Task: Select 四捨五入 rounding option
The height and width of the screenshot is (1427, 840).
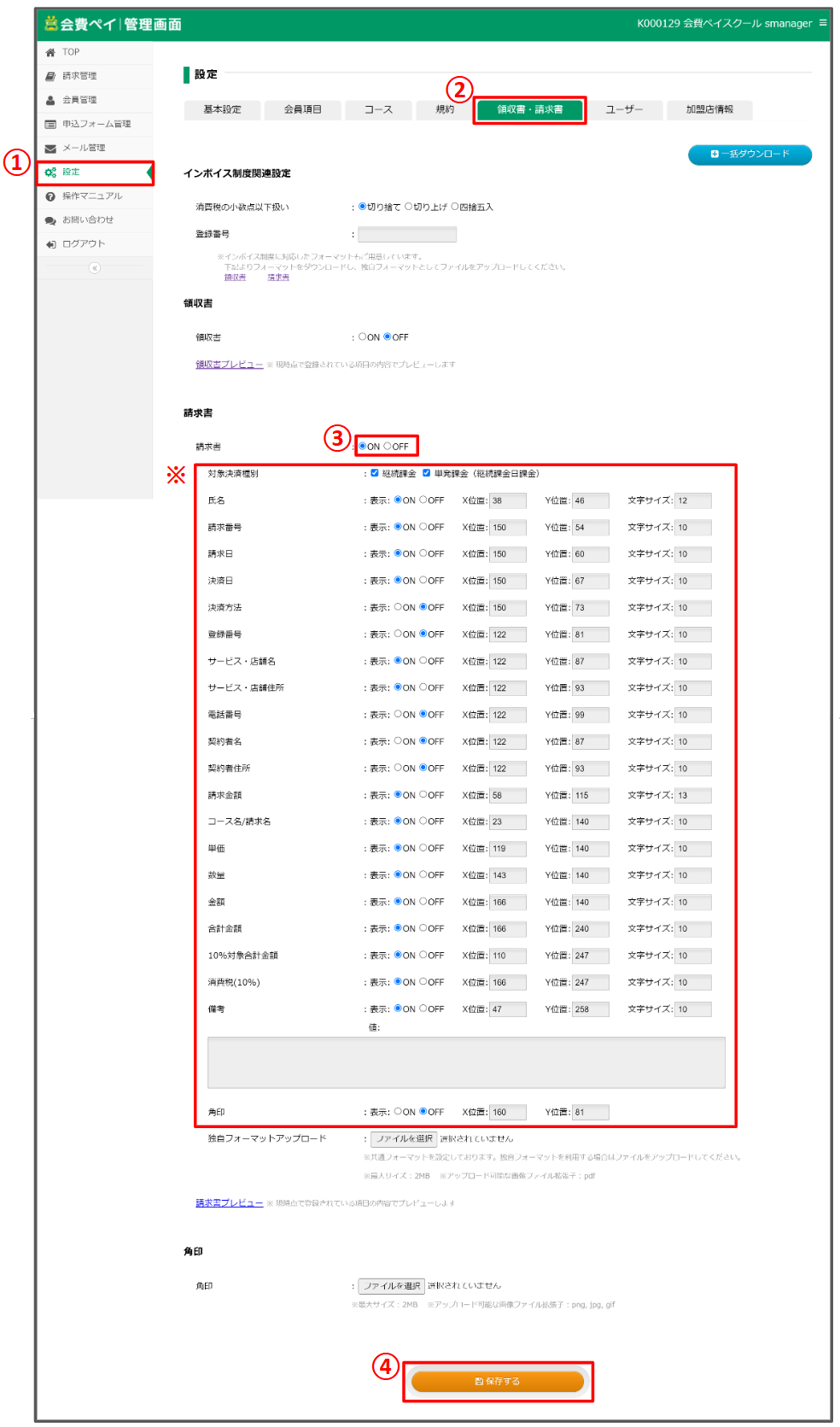Action: pos(455,207)
